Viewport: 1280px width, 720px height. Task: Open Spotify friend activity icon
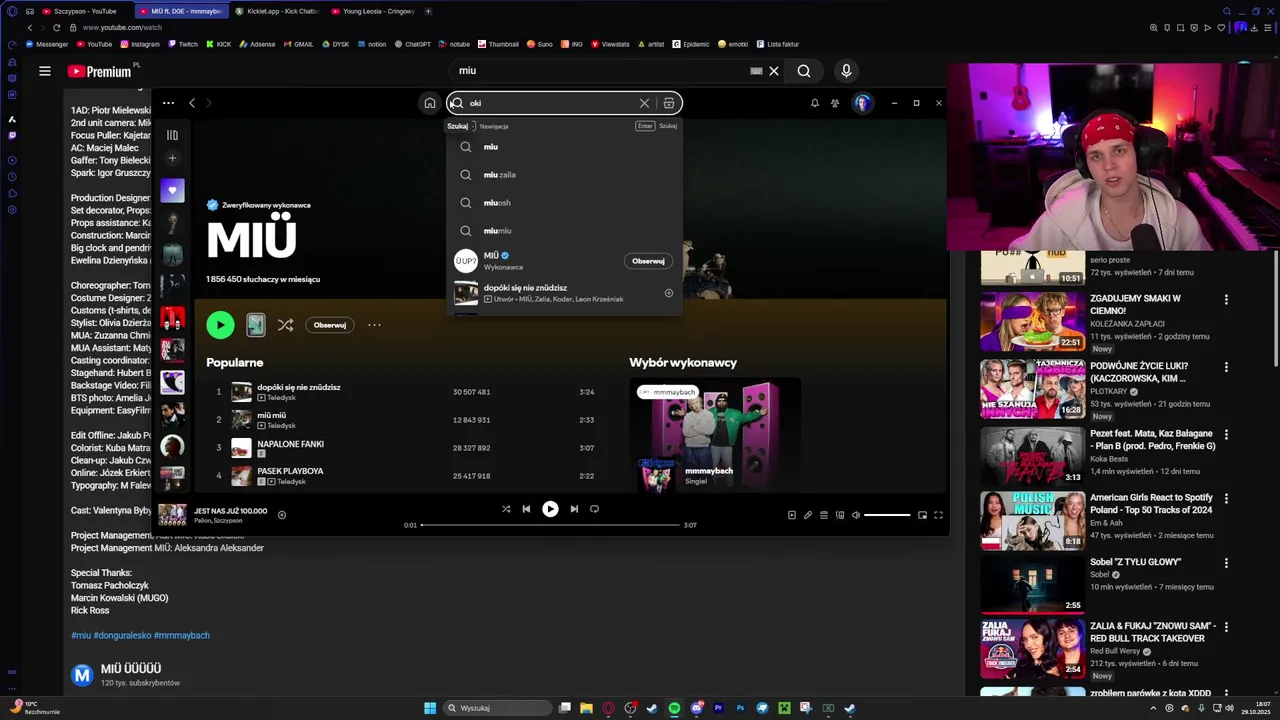pyautogui.click(x=835, y=103)
